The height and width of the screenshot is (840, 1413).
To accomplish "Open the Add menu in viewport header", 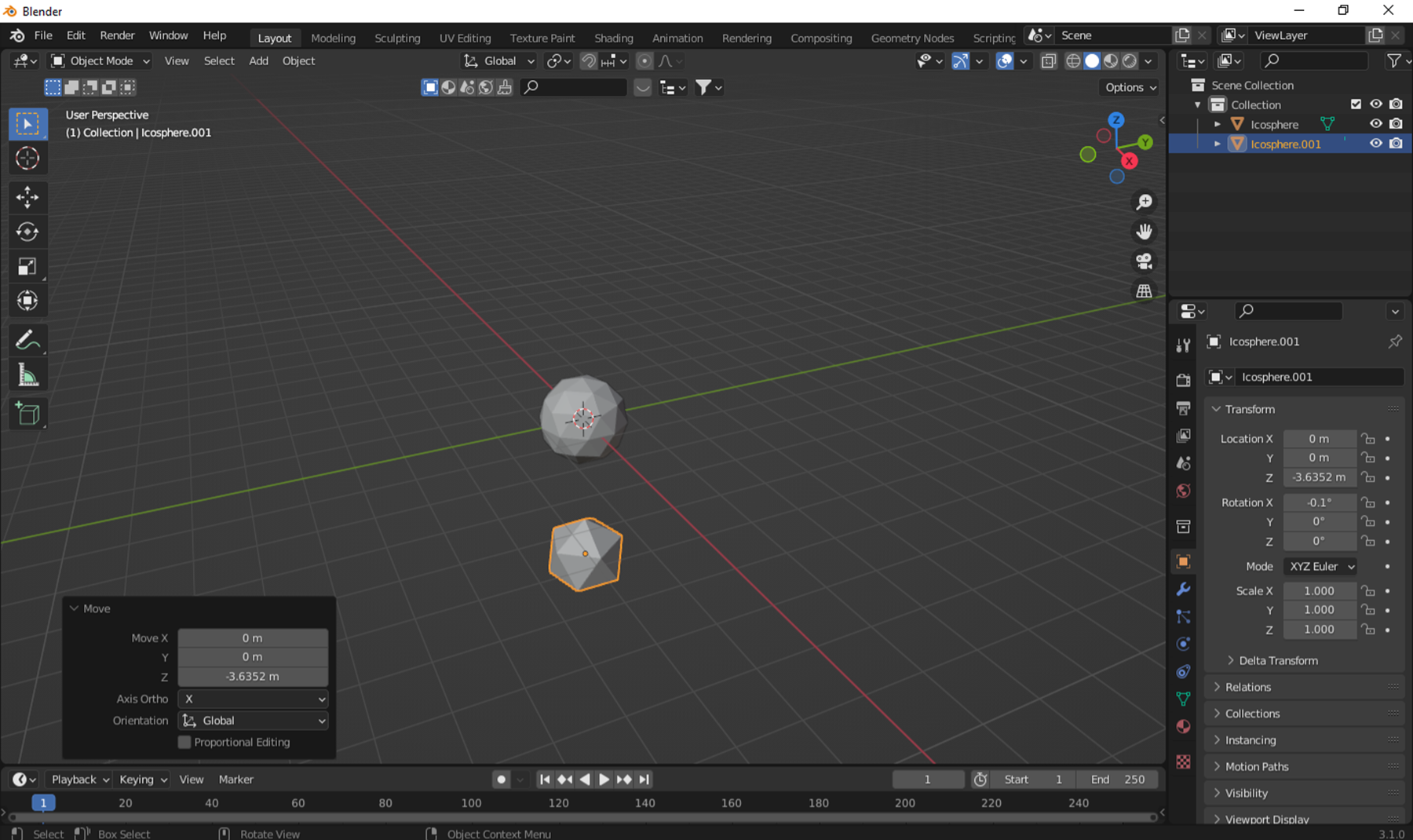I will coord(258,61).
